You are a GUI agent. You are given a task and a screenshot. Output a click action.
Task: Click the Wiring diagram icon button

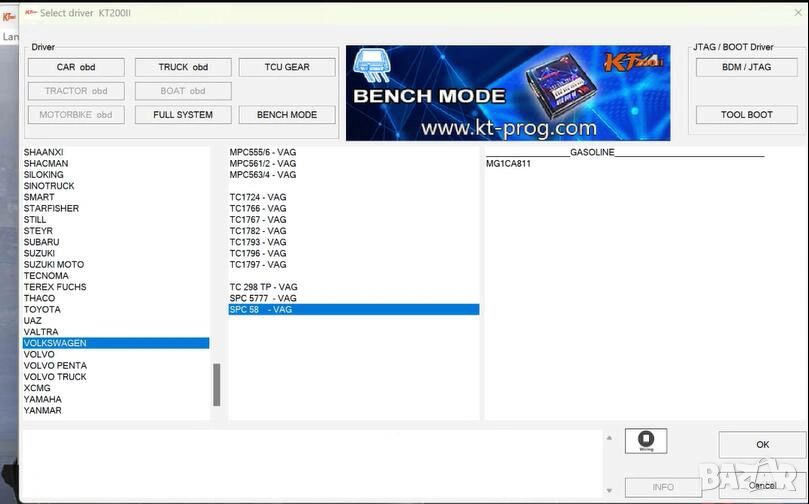coord(646,440)
